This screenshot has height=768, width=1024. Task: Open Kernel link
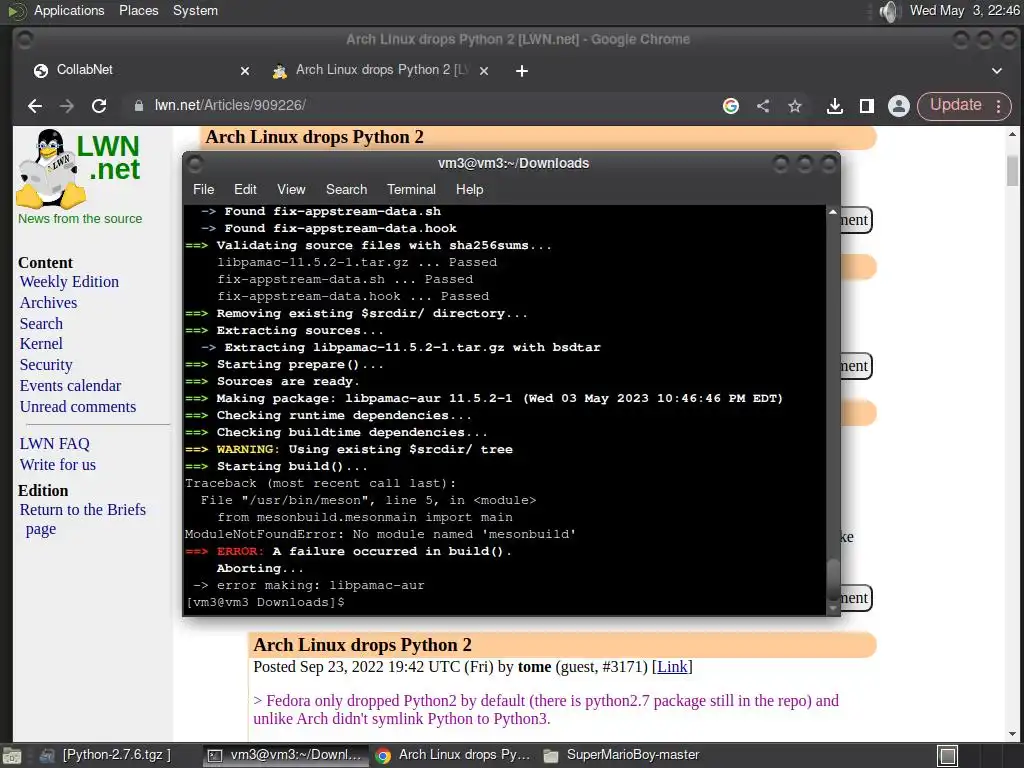click(41, 344)
